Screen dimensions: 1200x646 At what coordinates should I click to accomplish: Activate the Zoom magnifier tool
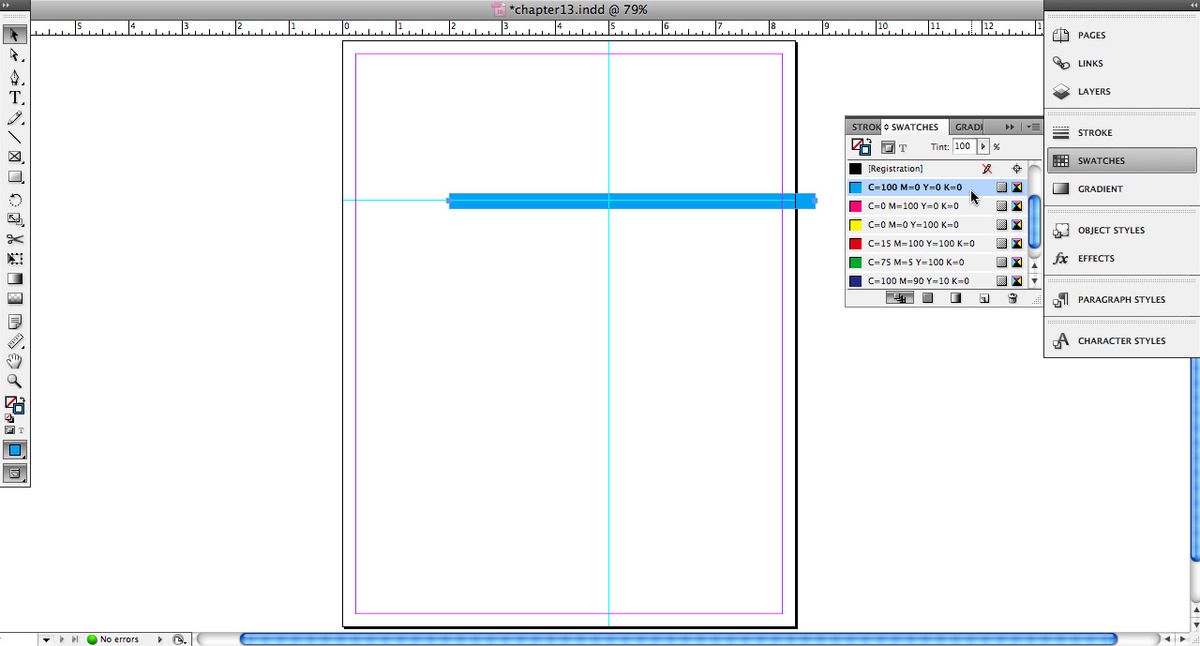pos(15,381)
